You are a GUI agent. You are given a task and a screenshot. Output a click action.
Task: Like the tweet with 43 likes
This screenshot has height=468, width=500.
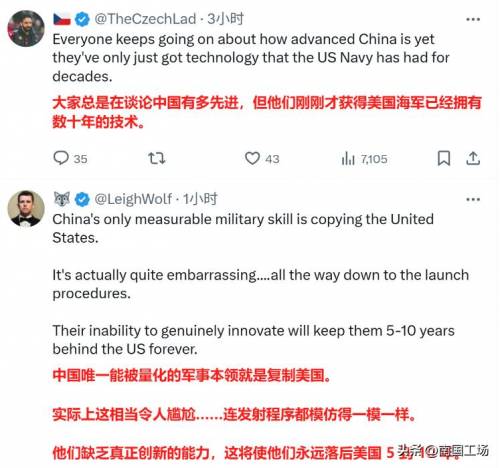[x=252, y=158]
